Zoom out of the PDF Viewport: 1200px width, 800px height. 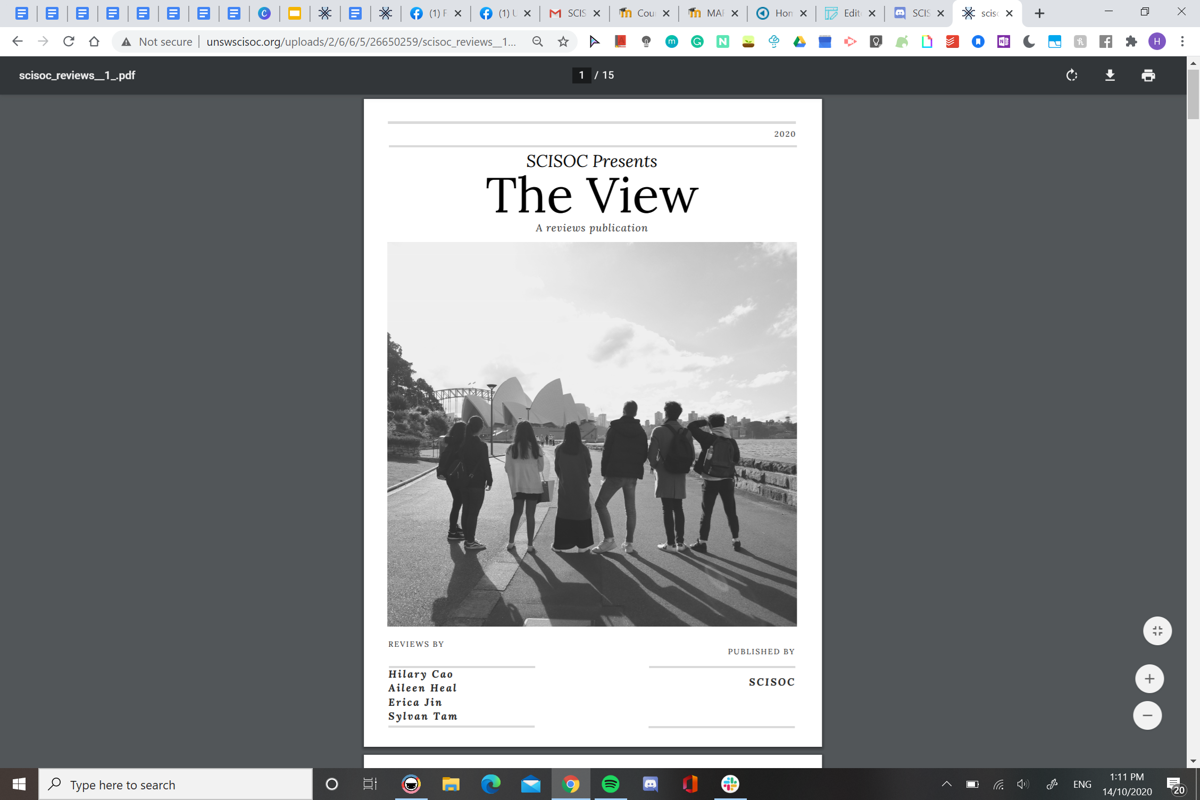(x=1147, y=716)
